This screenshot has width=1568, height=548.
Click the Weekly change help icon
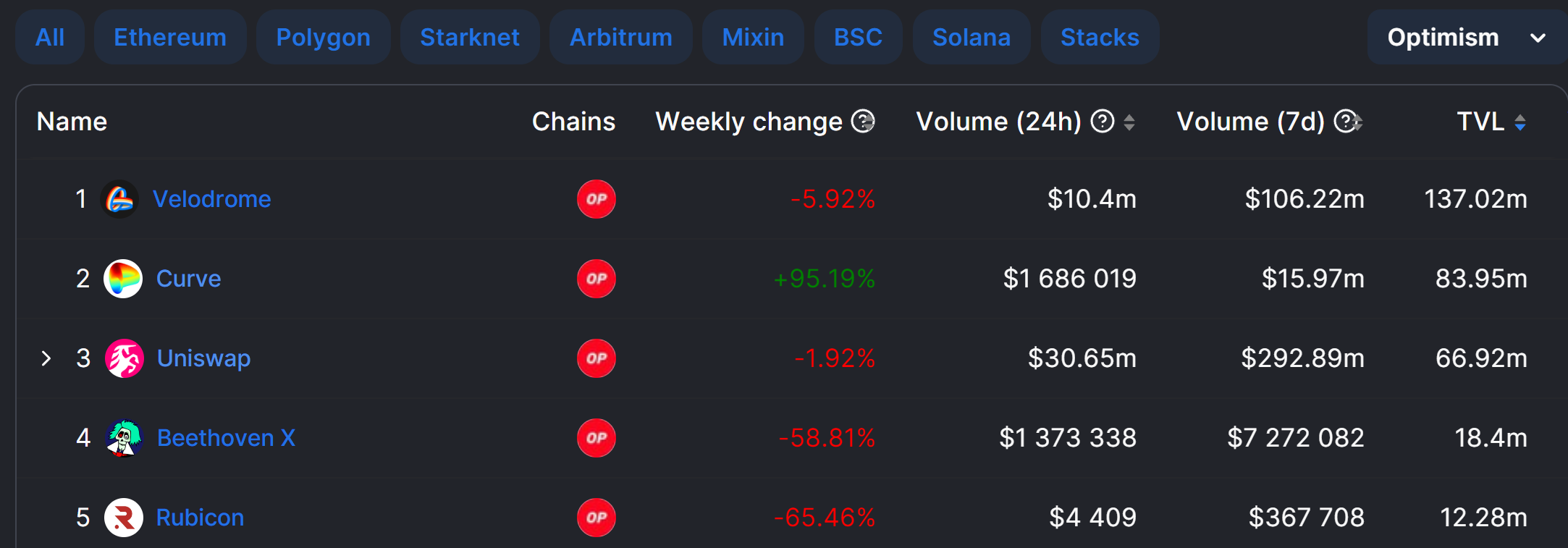[863, 122]
